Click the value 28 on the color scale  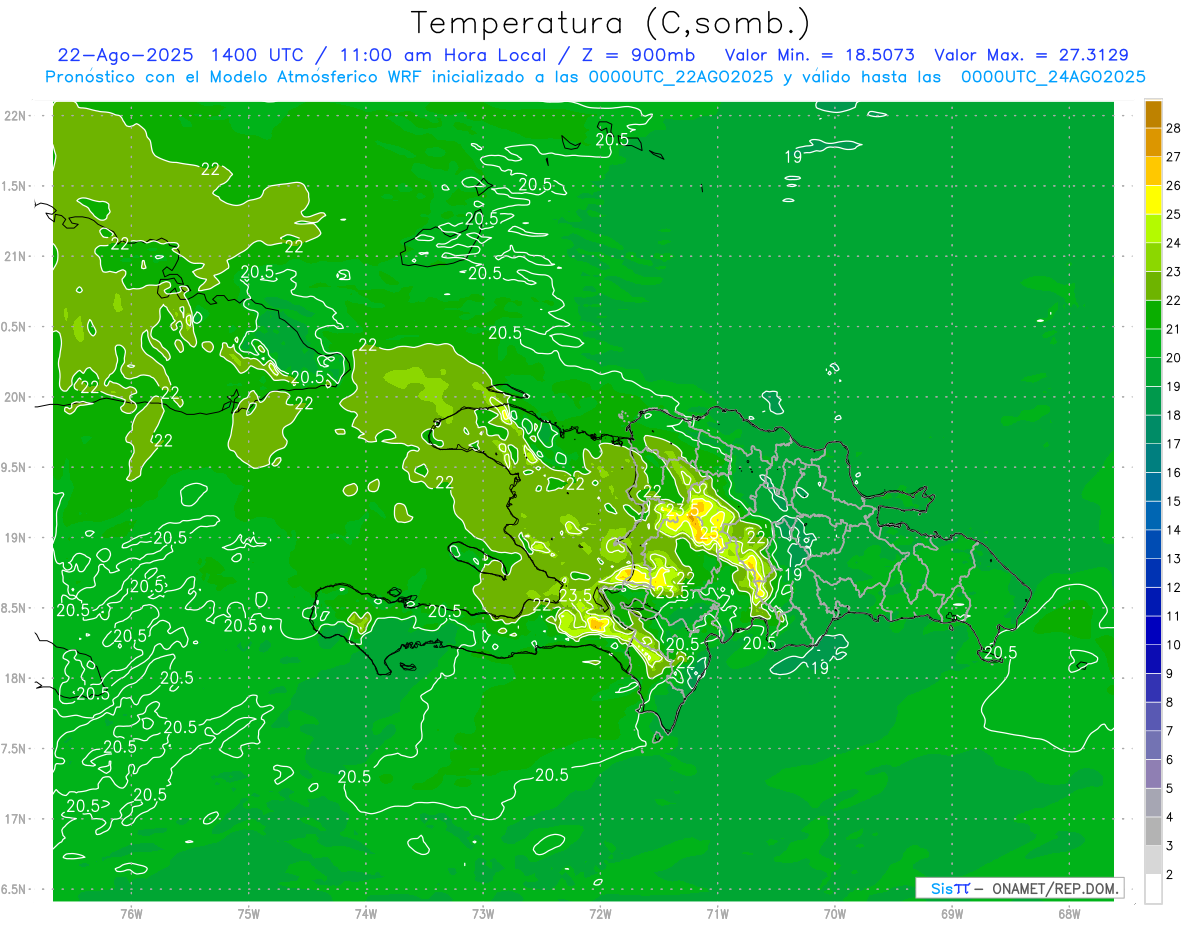[x=1173, y=127]
